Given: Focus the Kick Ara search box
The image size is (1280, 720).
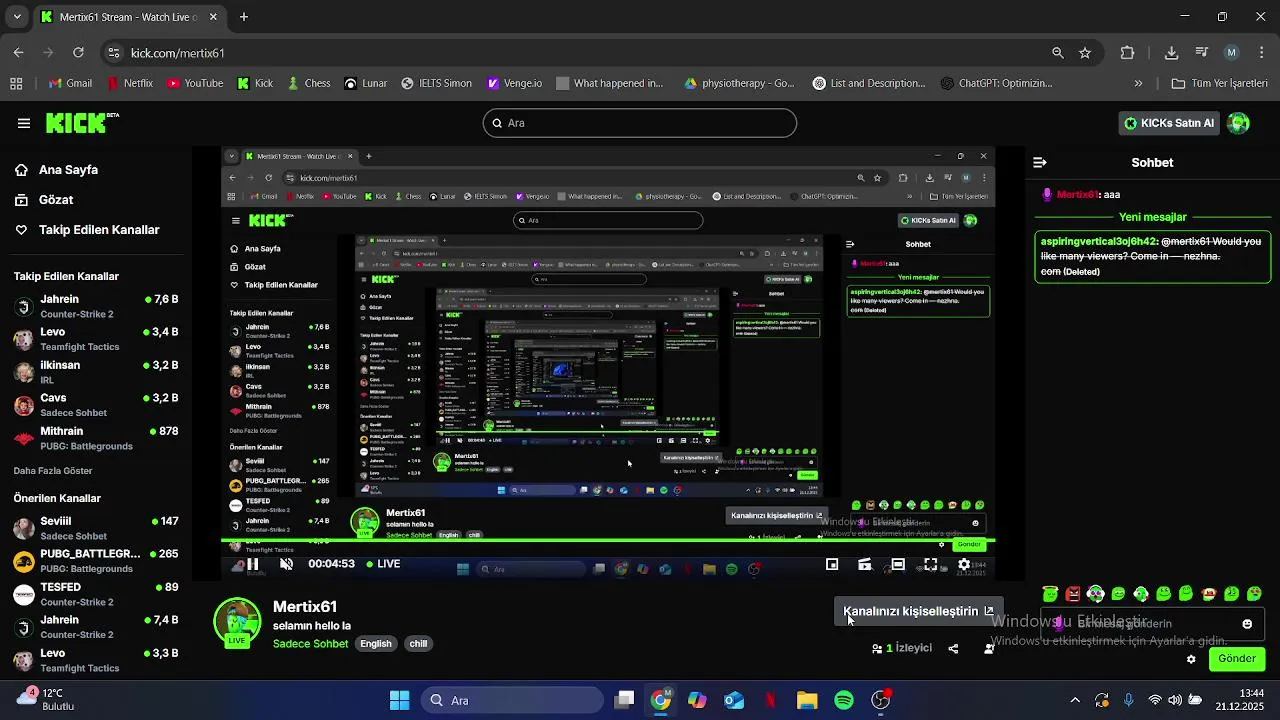Looking at the screenshot, I should 640,123.
